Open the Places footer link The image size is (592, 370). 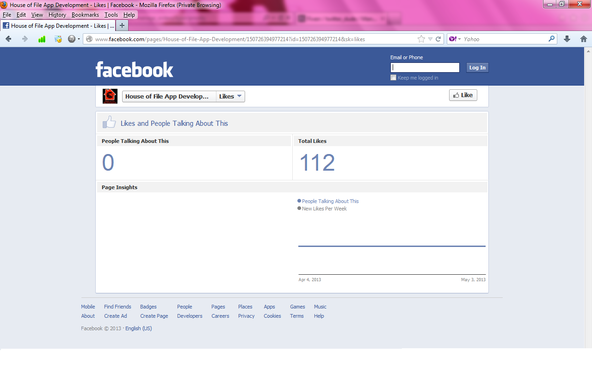coord(245,307)
